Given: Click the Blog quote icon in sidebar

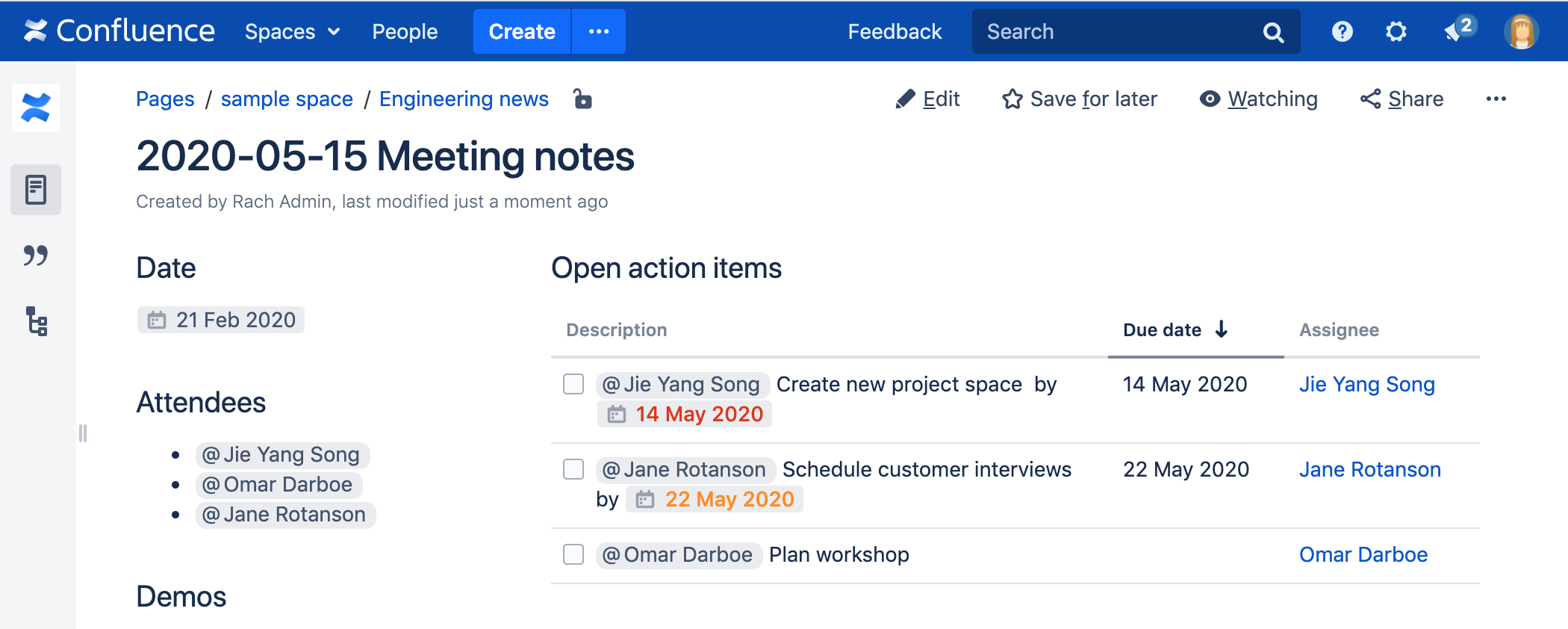Looking at the screenshot, I should [x=36, y=255].
